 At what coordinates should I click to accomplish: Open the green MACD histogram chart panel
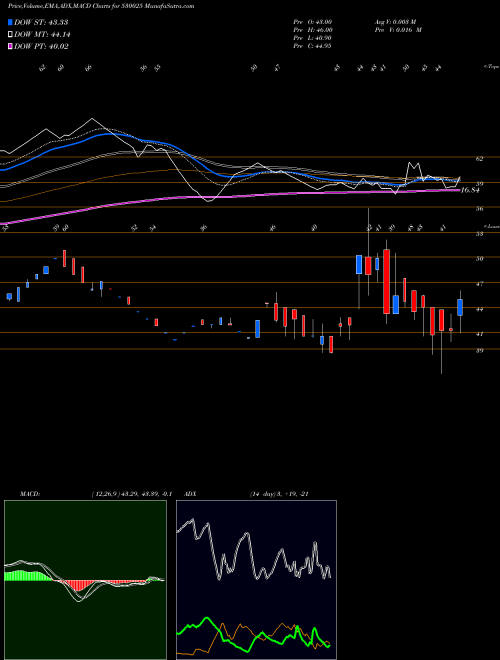pyautogui.click(x=85, y=580)
